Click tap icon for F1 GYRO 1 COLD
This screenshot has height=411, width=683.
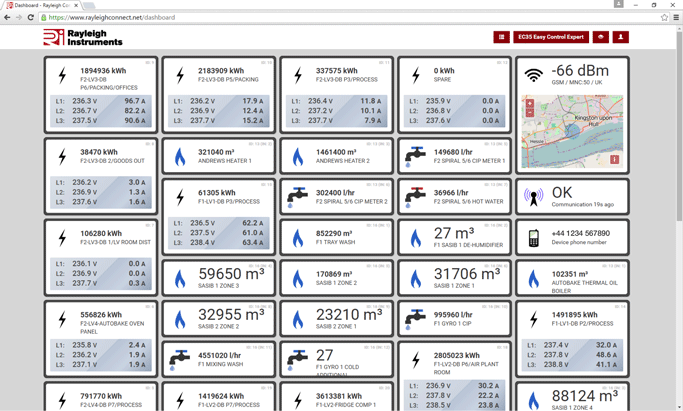click(298, 360)
